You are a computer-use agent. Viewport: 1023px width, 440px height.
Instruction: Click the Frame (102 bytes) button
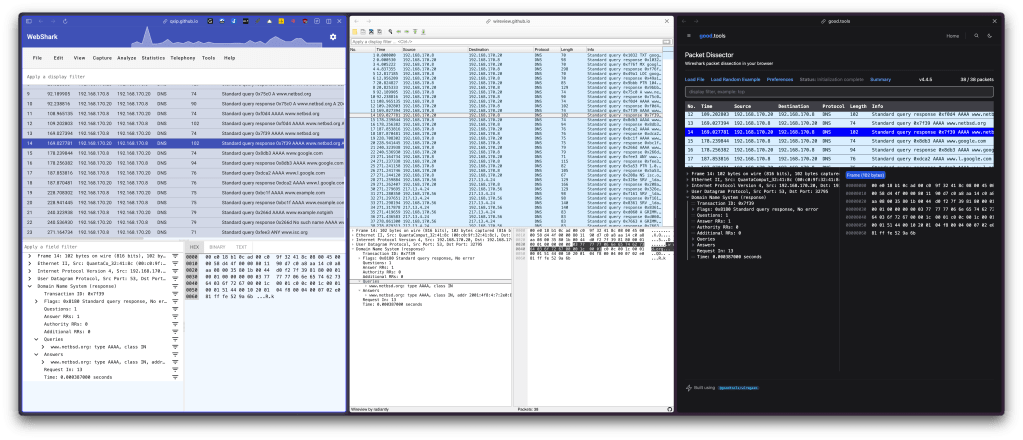point(866,174)
